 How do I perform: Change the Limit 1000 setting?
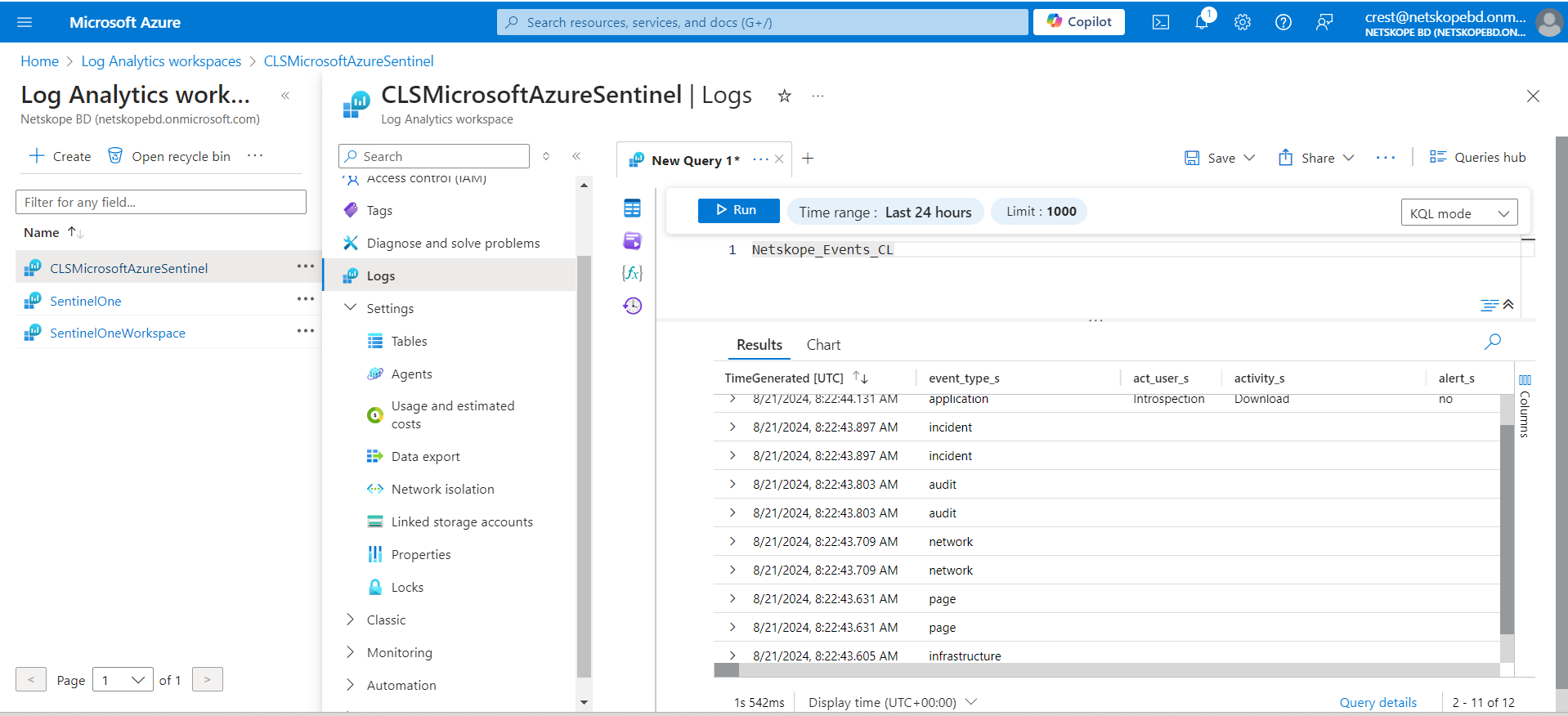[1041, 212]
